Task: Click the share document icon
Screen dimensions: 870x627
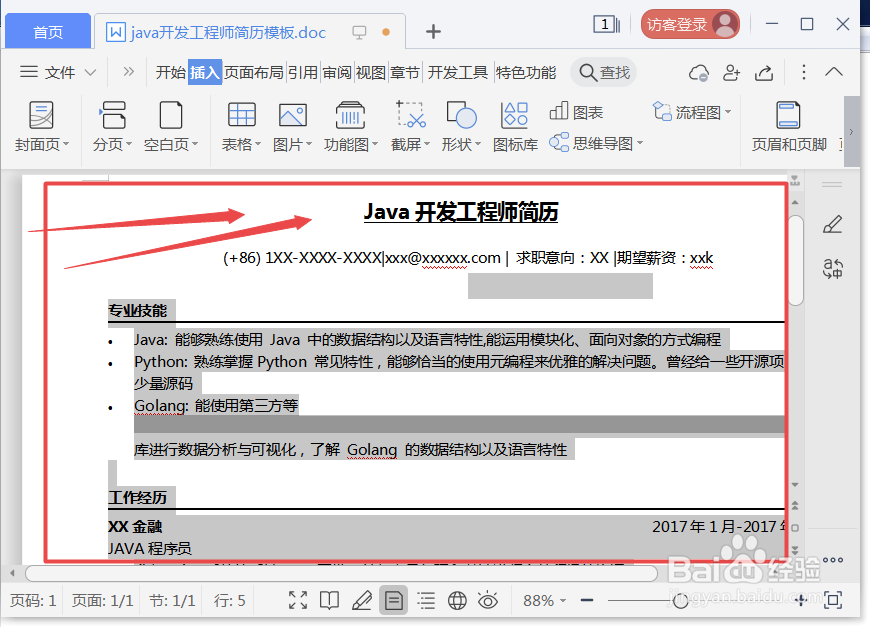Action: coord(764,73)
